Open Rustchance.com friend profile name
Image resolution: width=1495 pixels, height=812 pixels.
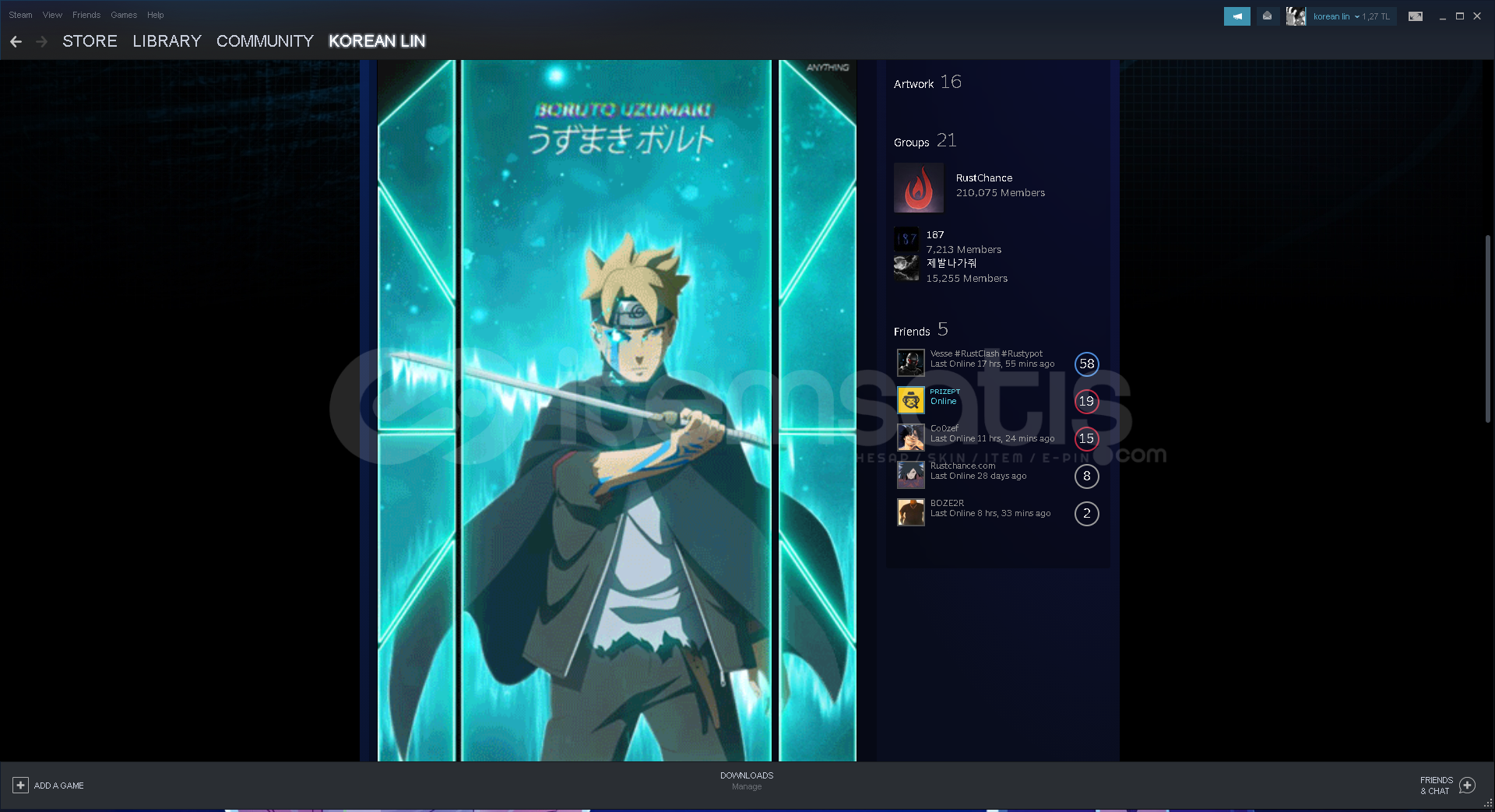[962, 466]
